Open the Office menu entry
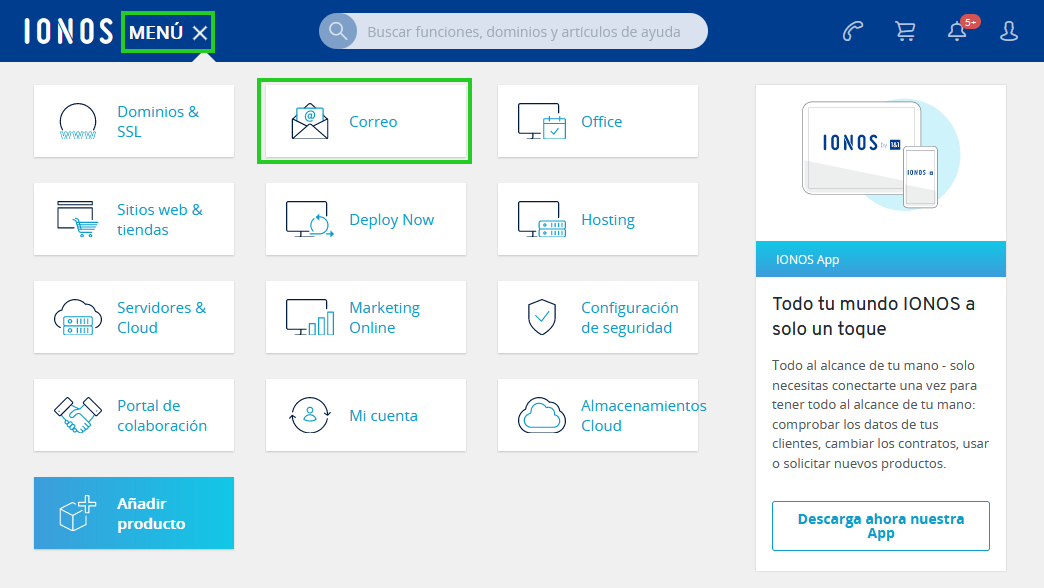 (x=598, y=121)
